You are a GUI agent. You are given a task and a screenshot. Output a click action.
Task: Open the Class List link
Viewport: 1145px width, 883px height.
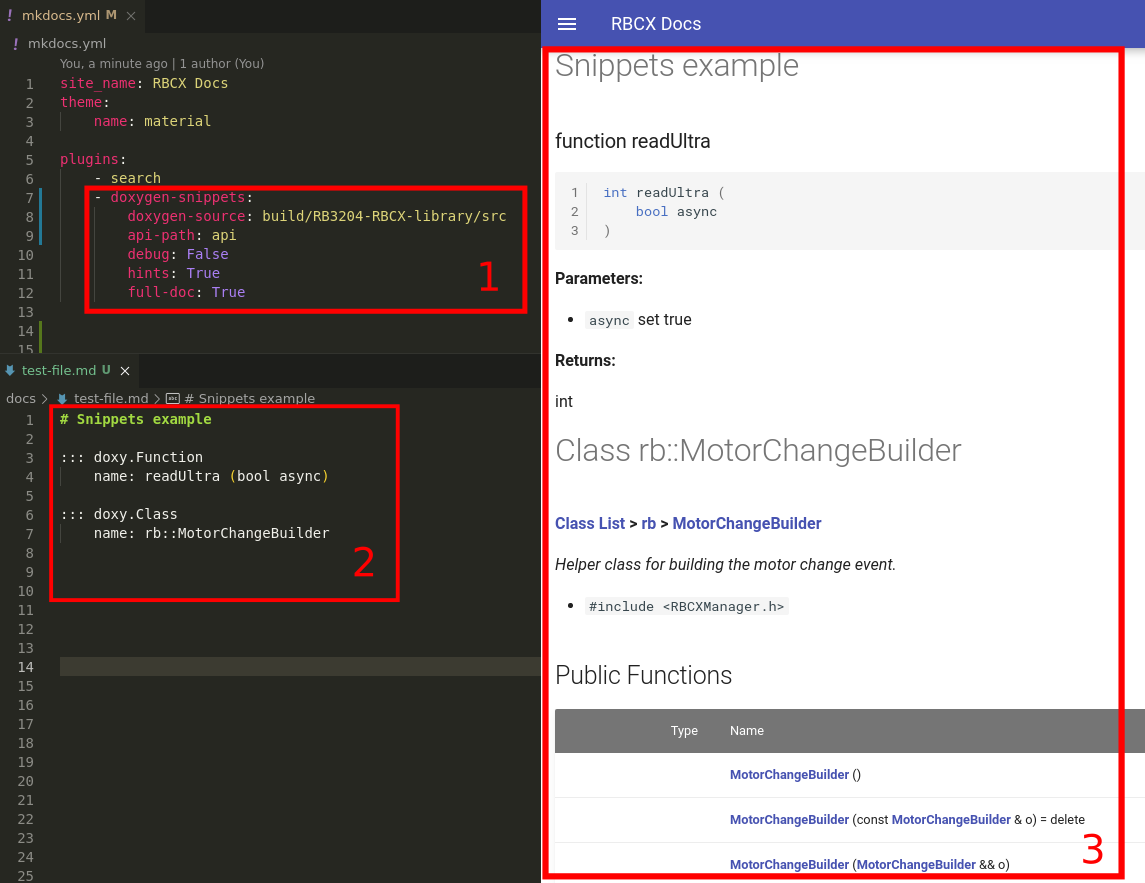tap(589, 523)
